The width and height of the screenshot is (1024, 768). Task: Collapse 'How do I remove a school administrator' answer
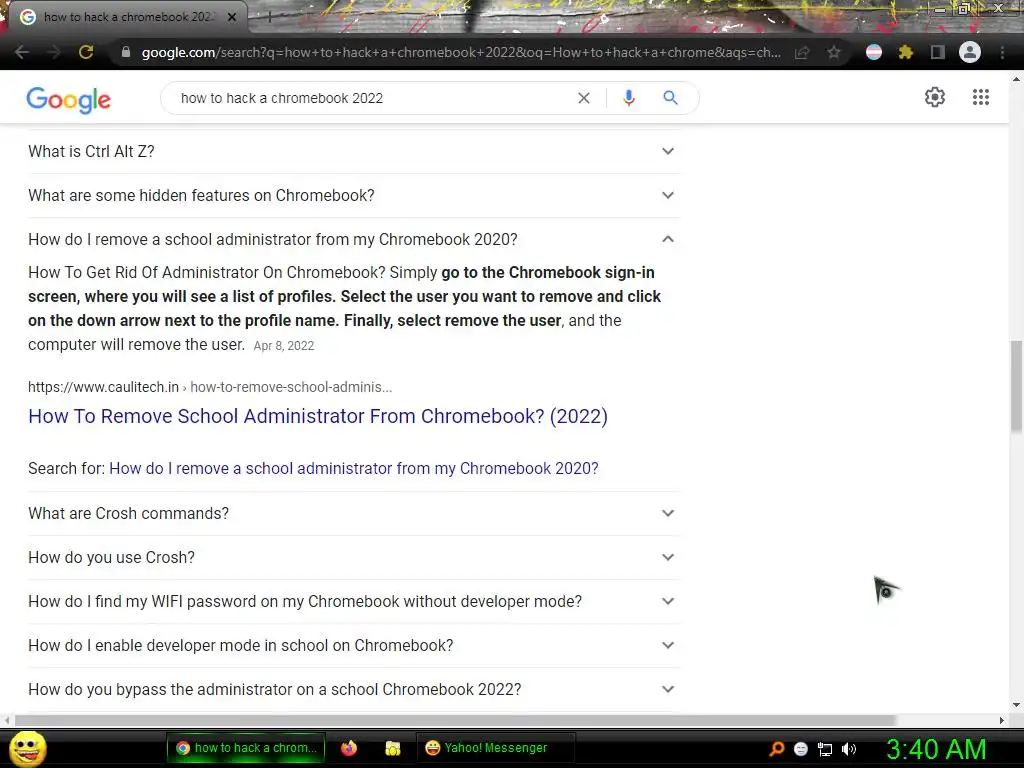(353, 240)
